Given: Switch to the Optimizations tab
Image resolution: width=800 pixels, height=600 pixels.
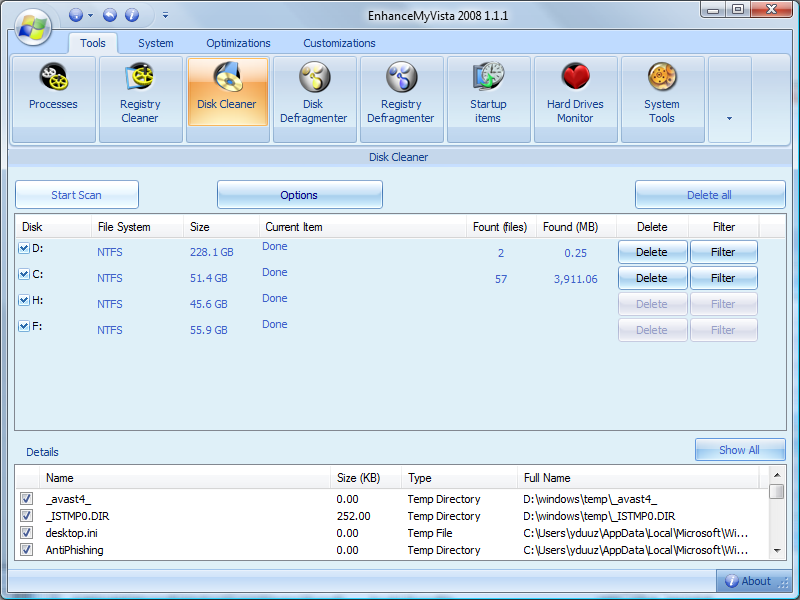Looking at the screenshot, I should click(x=238, y=43).
